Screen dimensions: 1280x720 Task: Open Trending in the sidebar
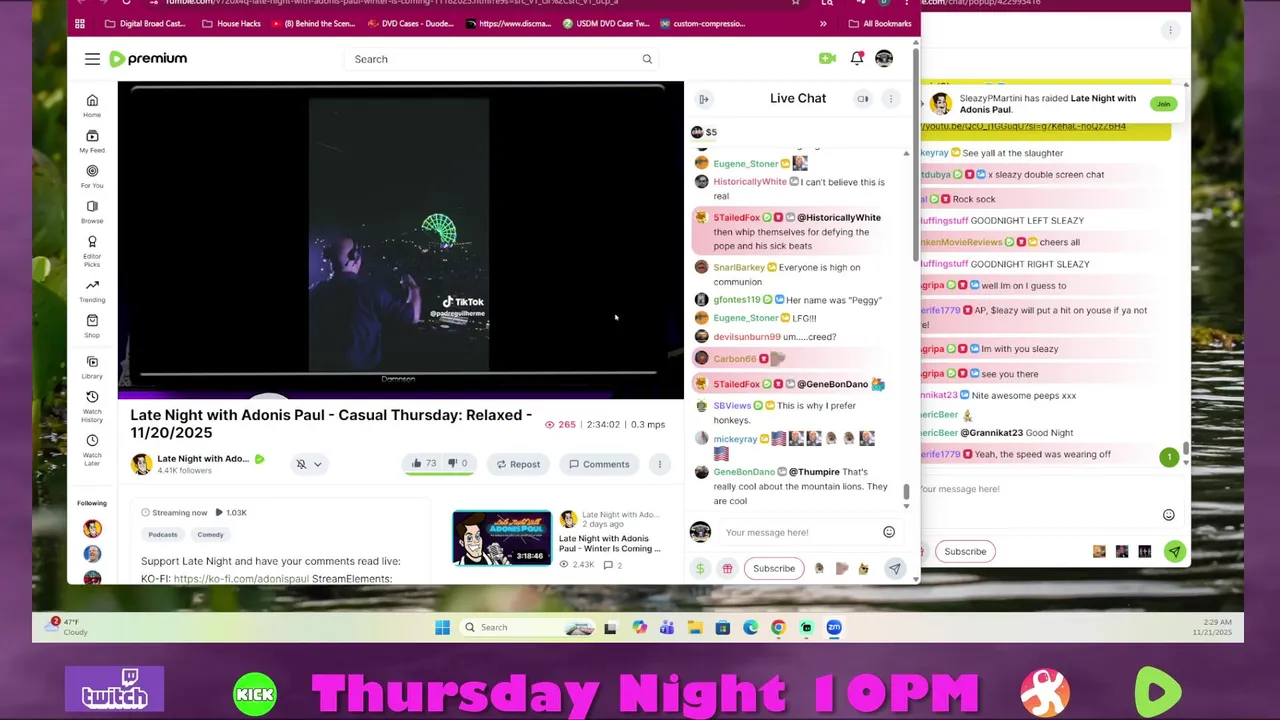pyautogui.click(x=92, y=291)
